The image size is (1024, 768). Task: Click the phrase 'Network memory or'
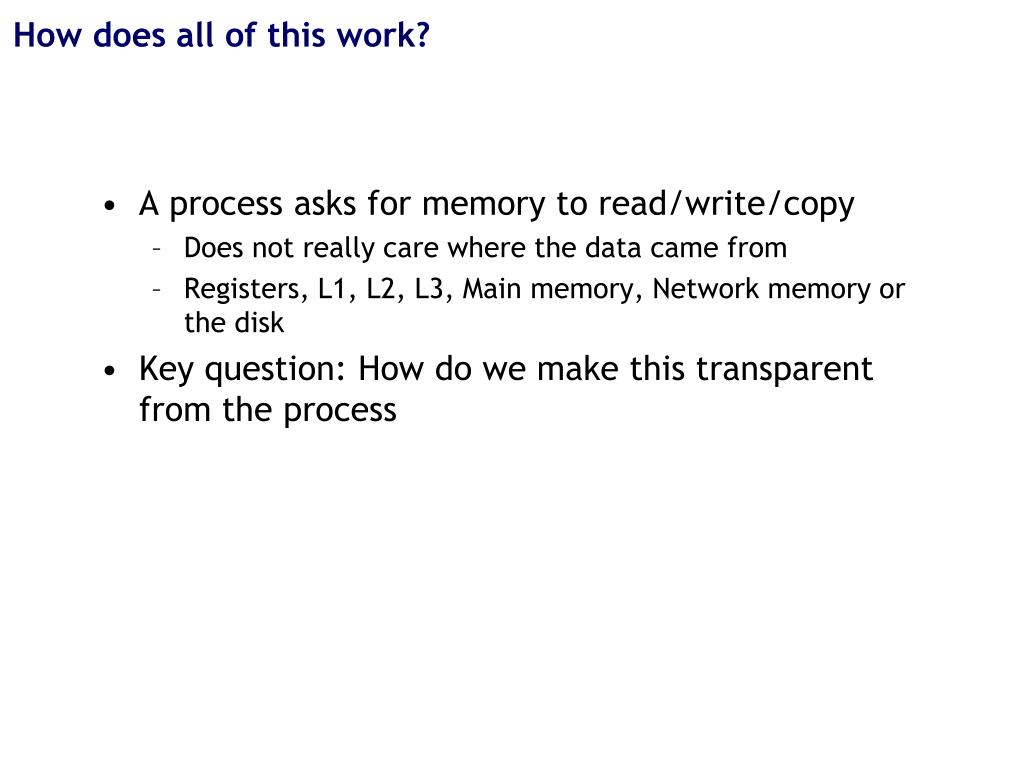click(x=778, y=289)
